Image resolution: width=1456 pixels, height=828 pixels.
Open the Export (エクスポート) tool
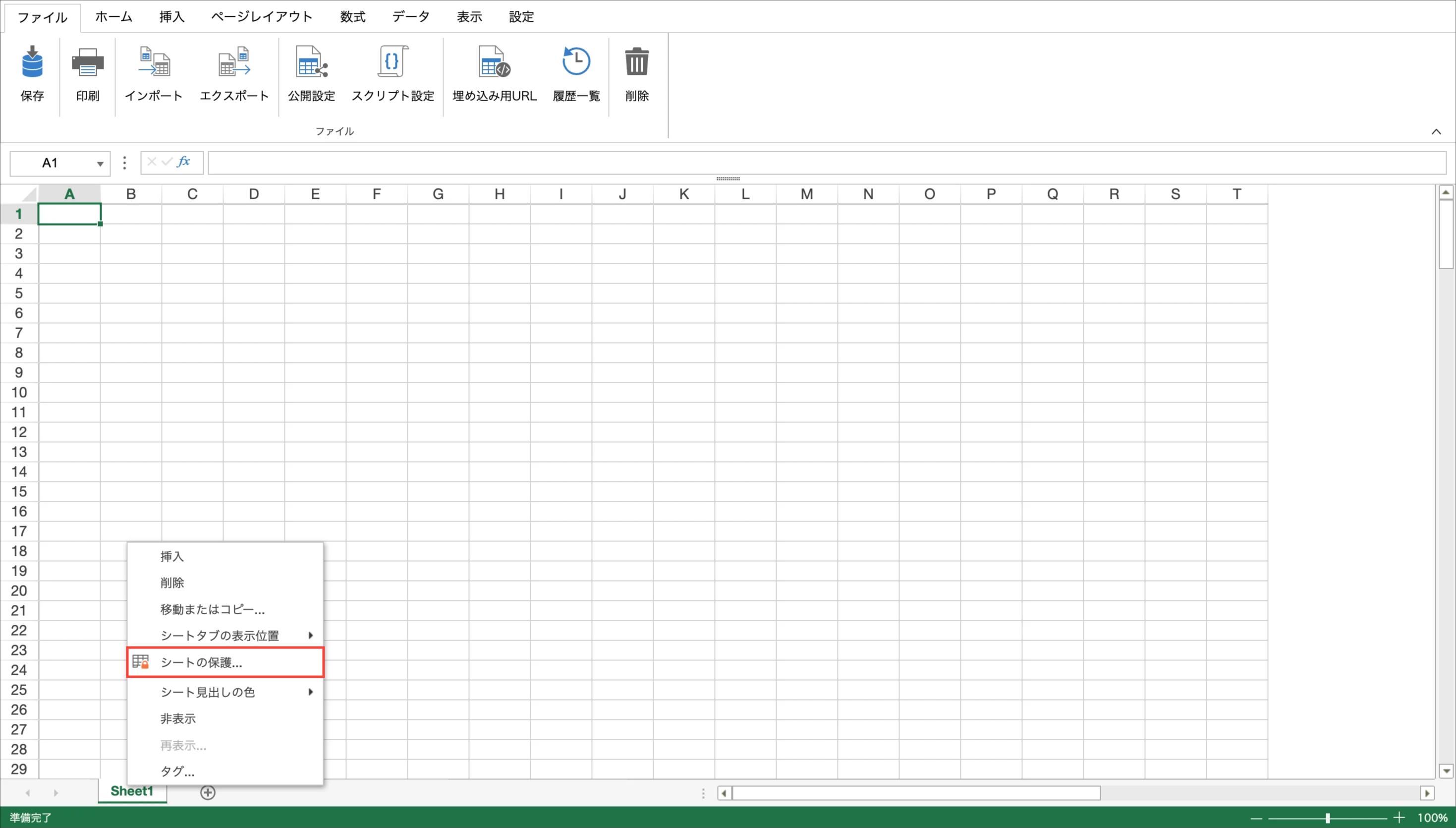(x=233, y=62)
